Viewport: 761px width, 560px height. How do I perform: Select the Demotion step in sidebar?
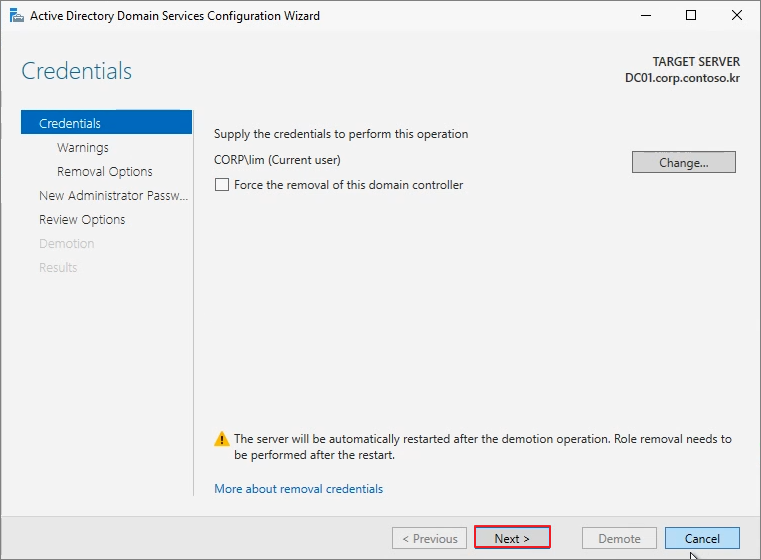pos(66,244)
